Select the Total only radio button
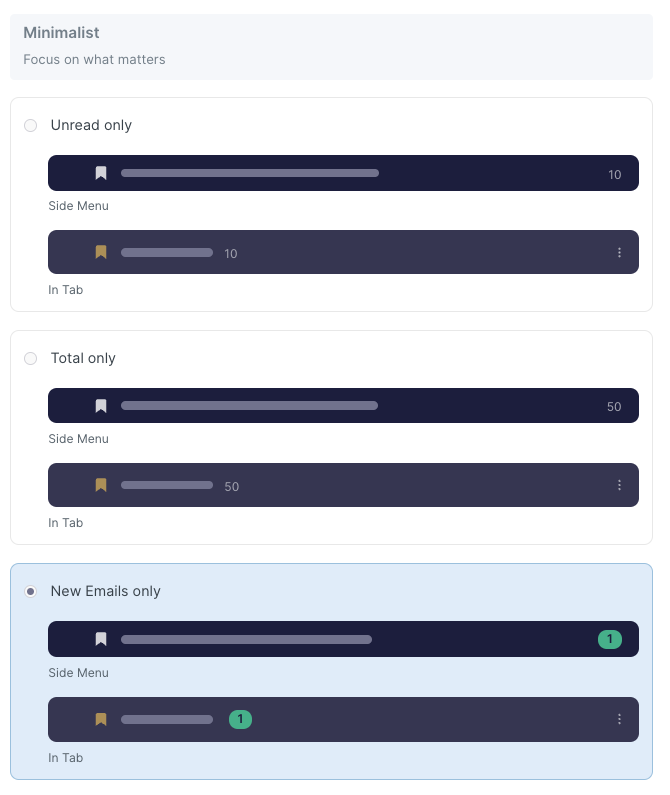Image resolution: width=670 pixels, height=795 pixels. pyautogui.click(x=31, y=358)
